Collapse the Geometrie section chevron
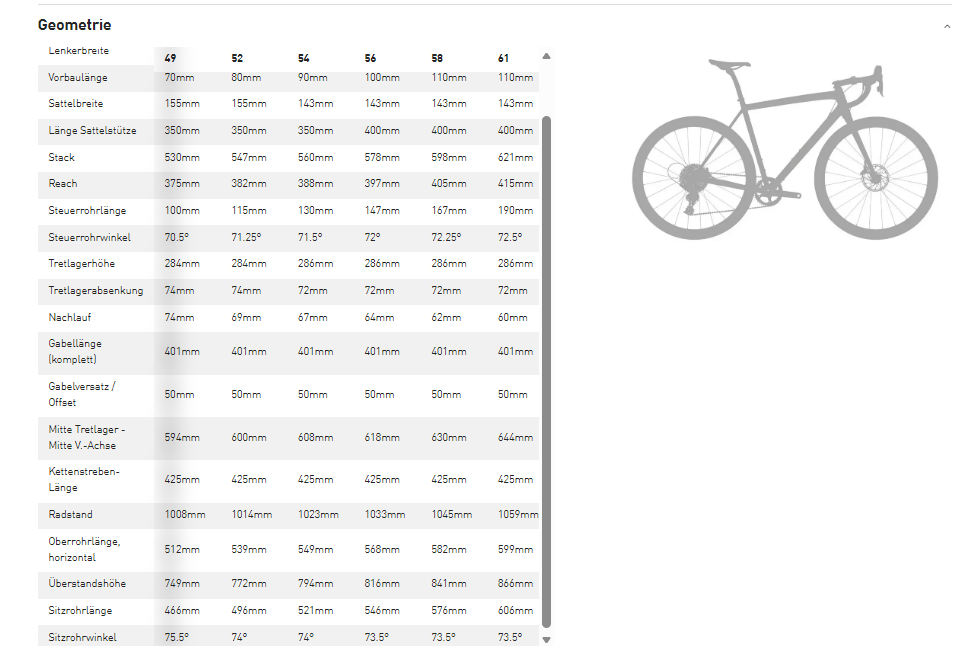Screen dimensions: 959x646 point(946,26)
